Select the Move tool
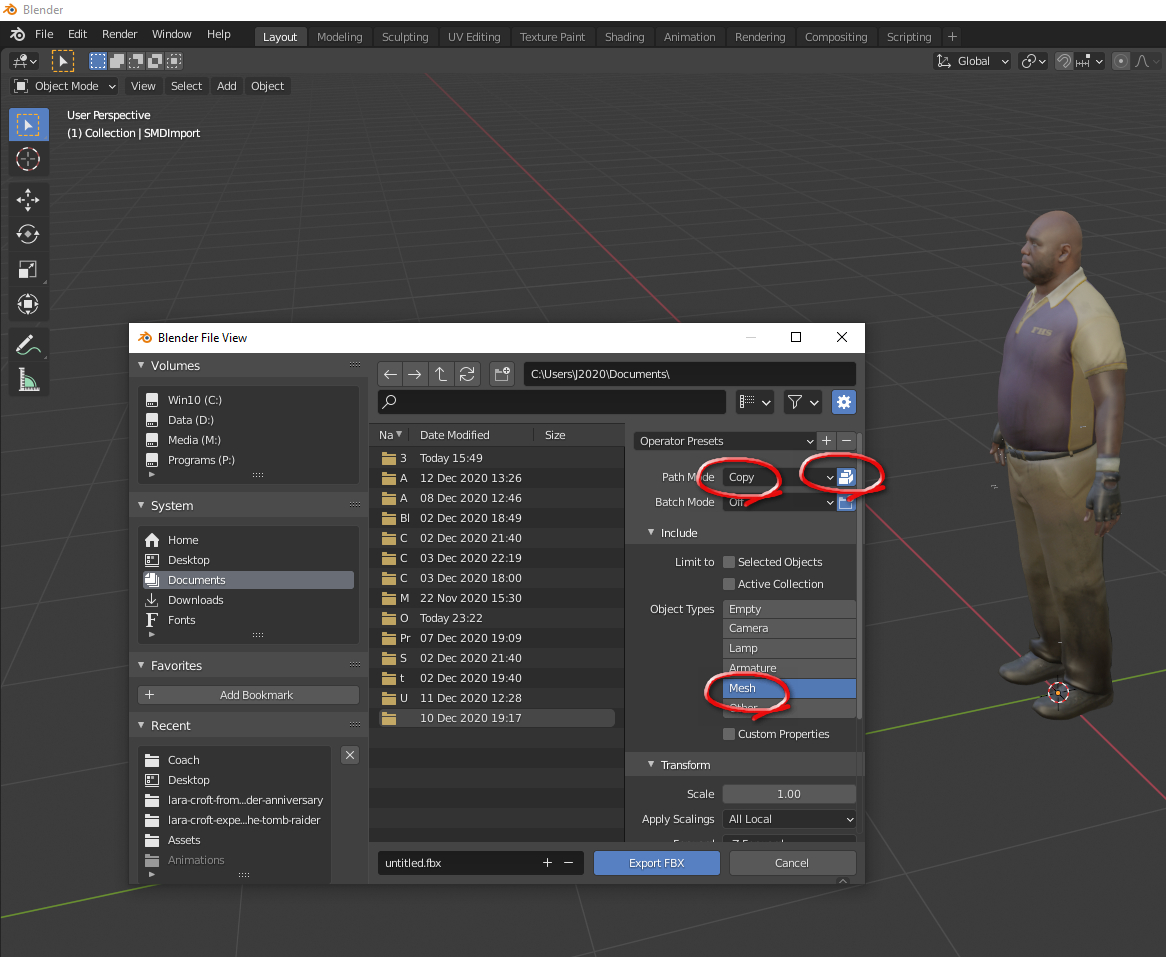The image size is (1166, 957). [28, 199]
